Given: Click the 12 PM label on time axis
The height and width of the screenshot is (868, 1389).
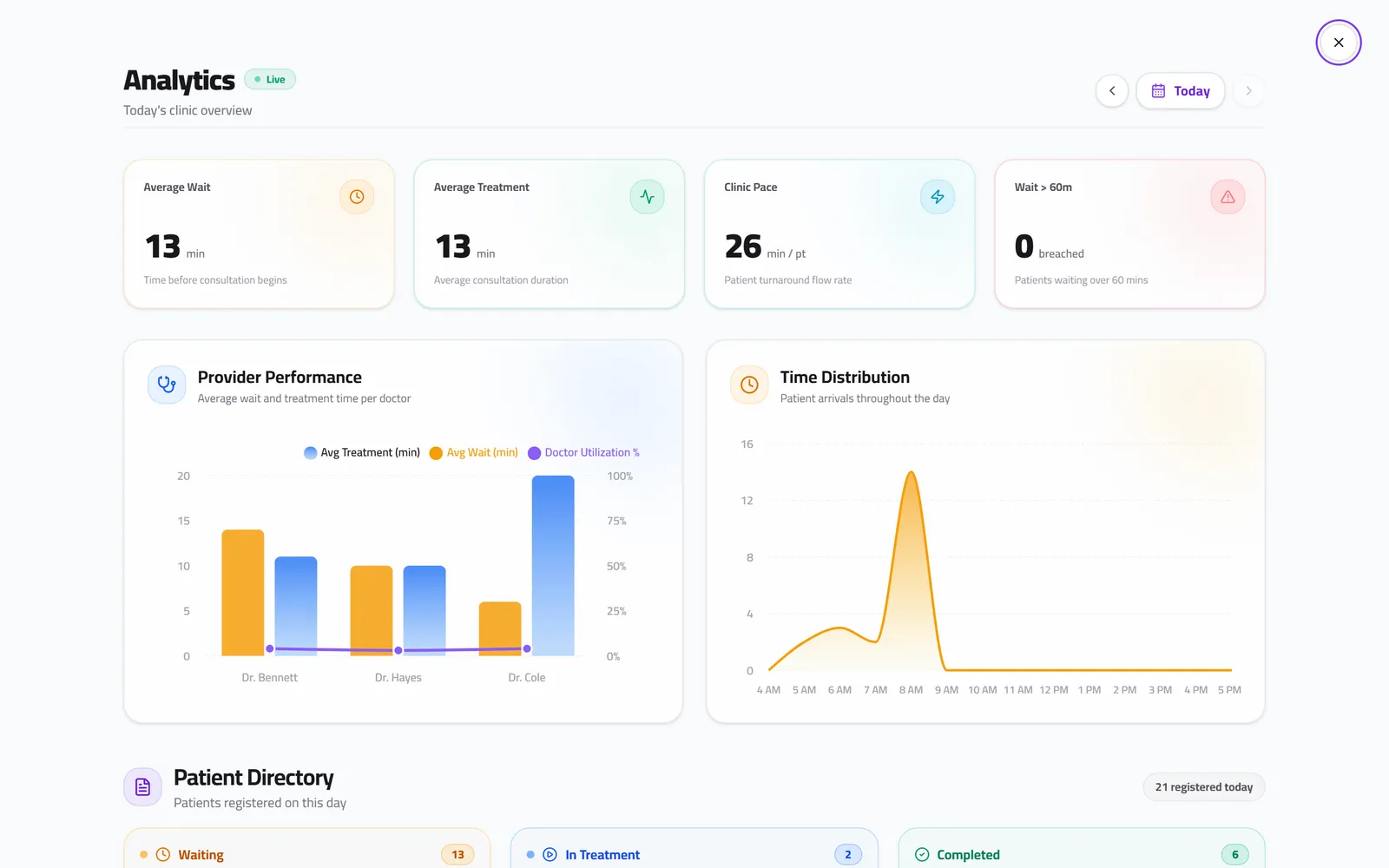Looking at the screenshot, I should (1054, 690).
